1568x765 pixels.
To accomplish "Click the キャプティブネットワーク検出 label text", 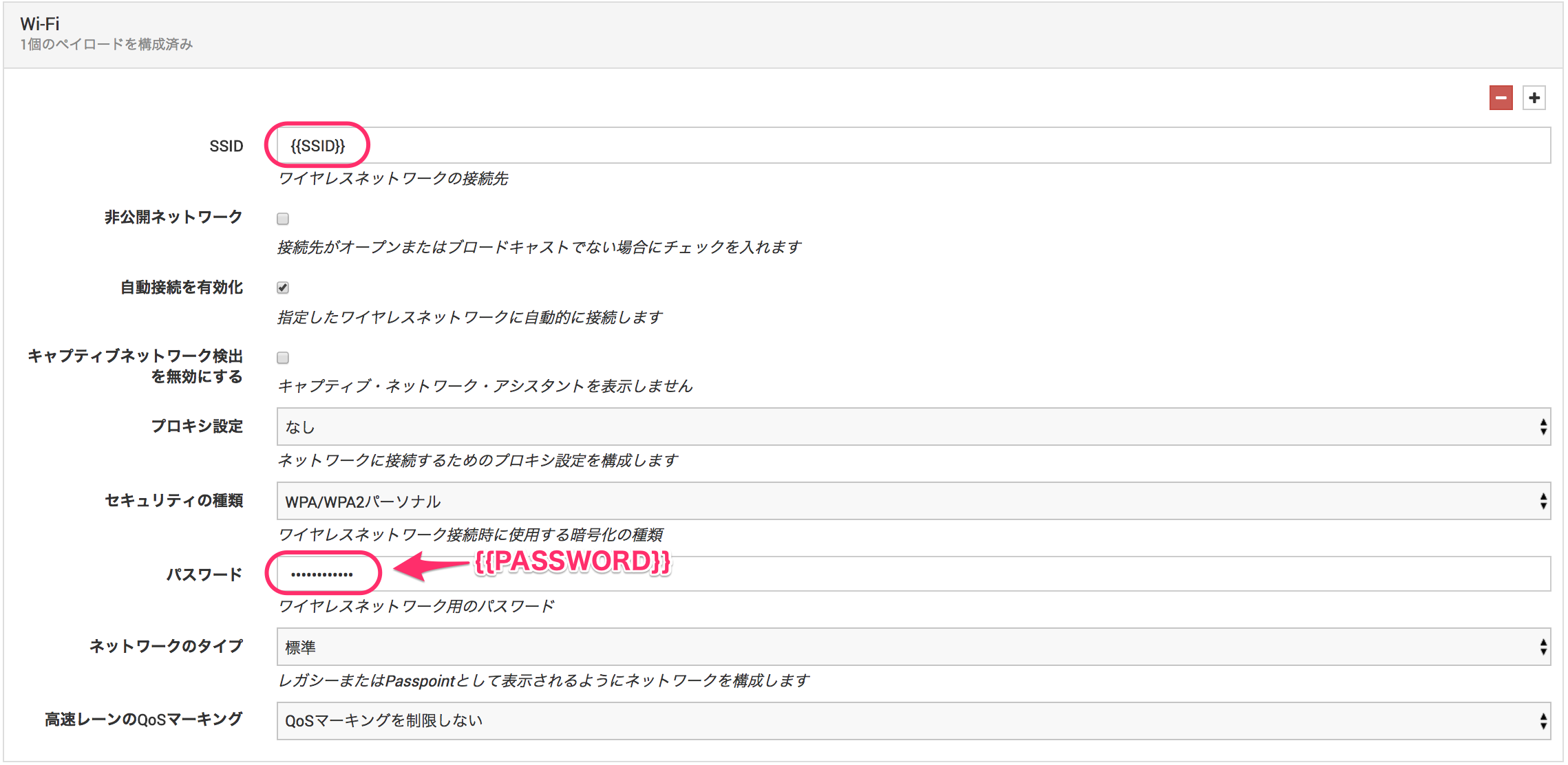I will click(136, 356).
